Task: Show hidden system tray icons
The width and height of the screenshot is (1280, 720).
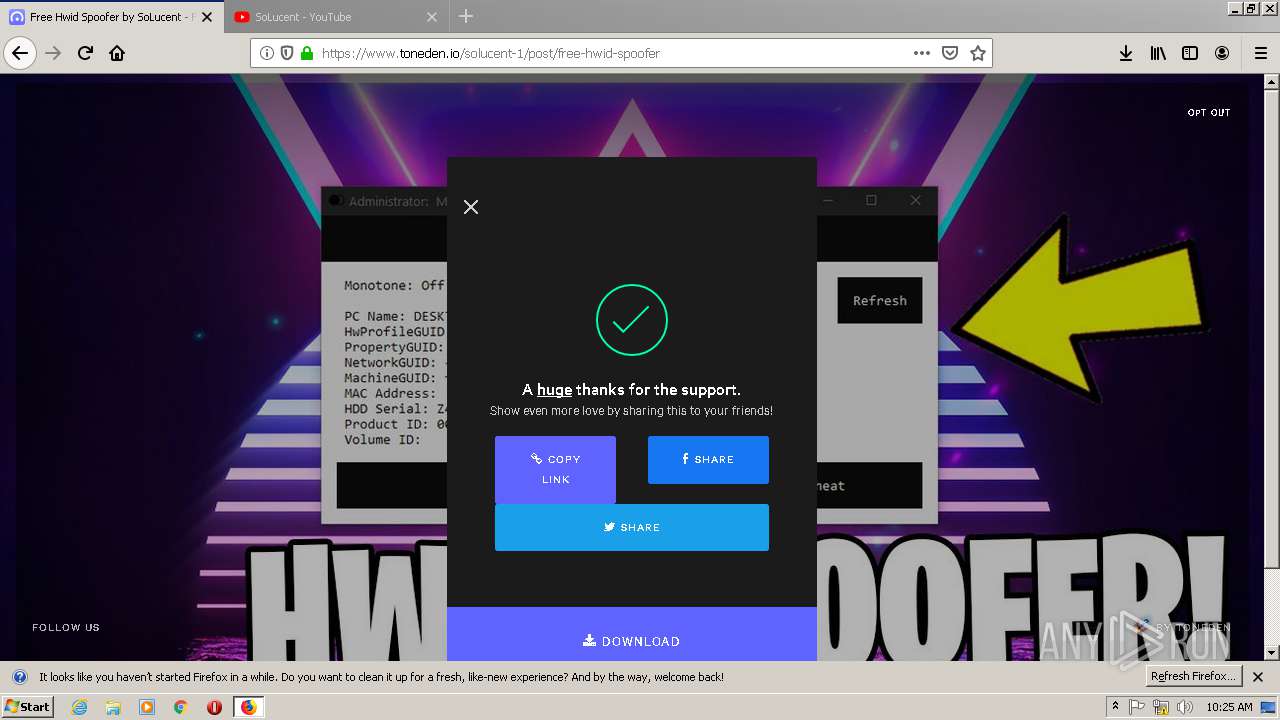Action: pyautogui.click(x=1115, y=707)
